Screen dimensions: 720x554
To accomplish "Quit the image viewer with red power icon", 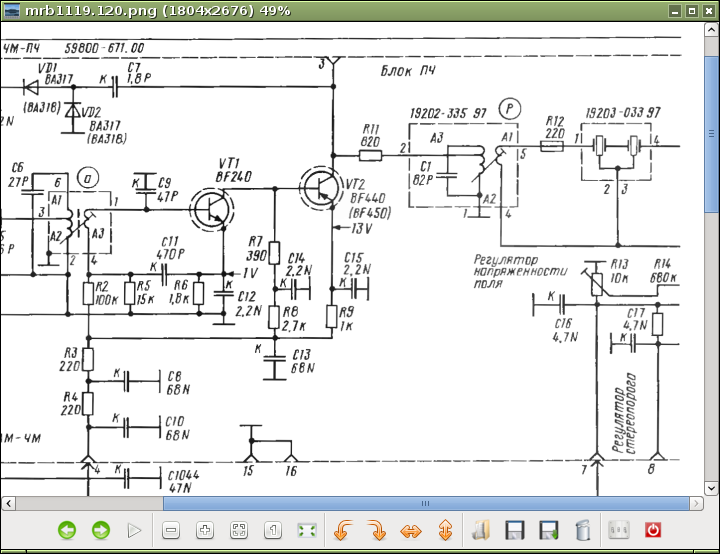I will click(x=653, y=530).
